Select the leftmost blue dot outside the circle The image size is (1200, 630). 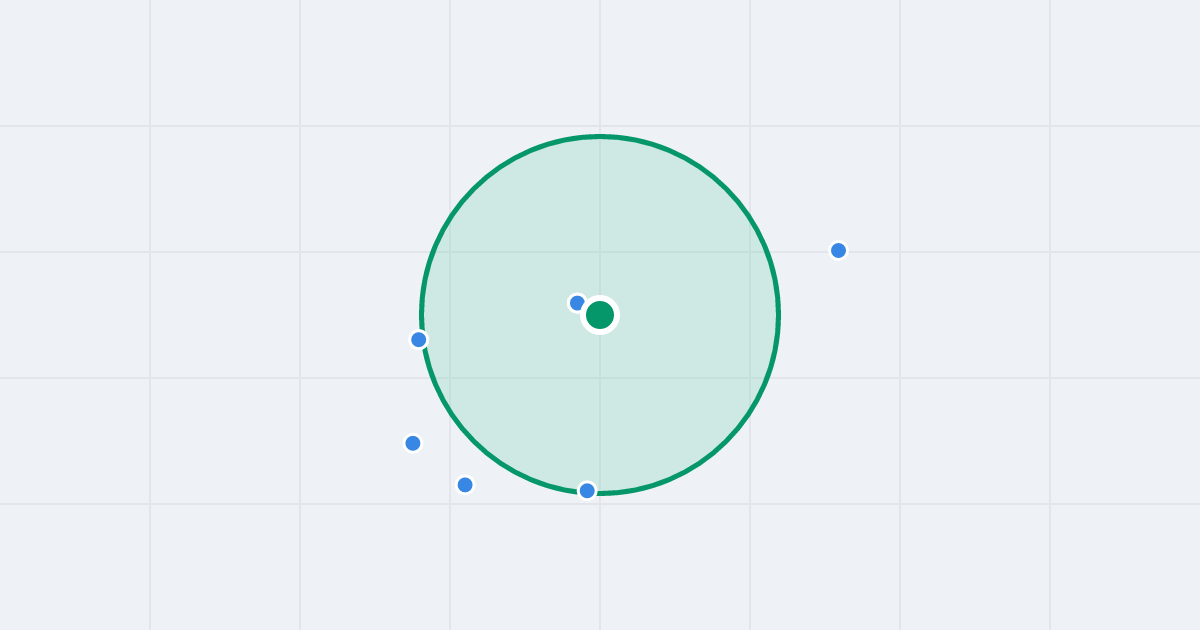[413, 443]
